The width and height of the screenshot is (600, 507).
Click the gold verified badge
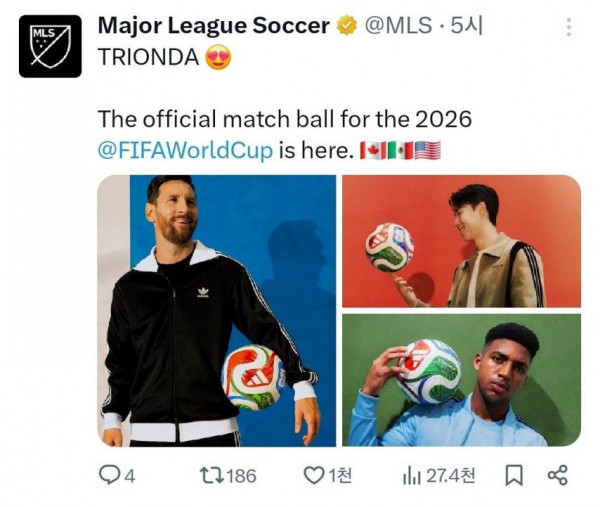coord(346,27)
